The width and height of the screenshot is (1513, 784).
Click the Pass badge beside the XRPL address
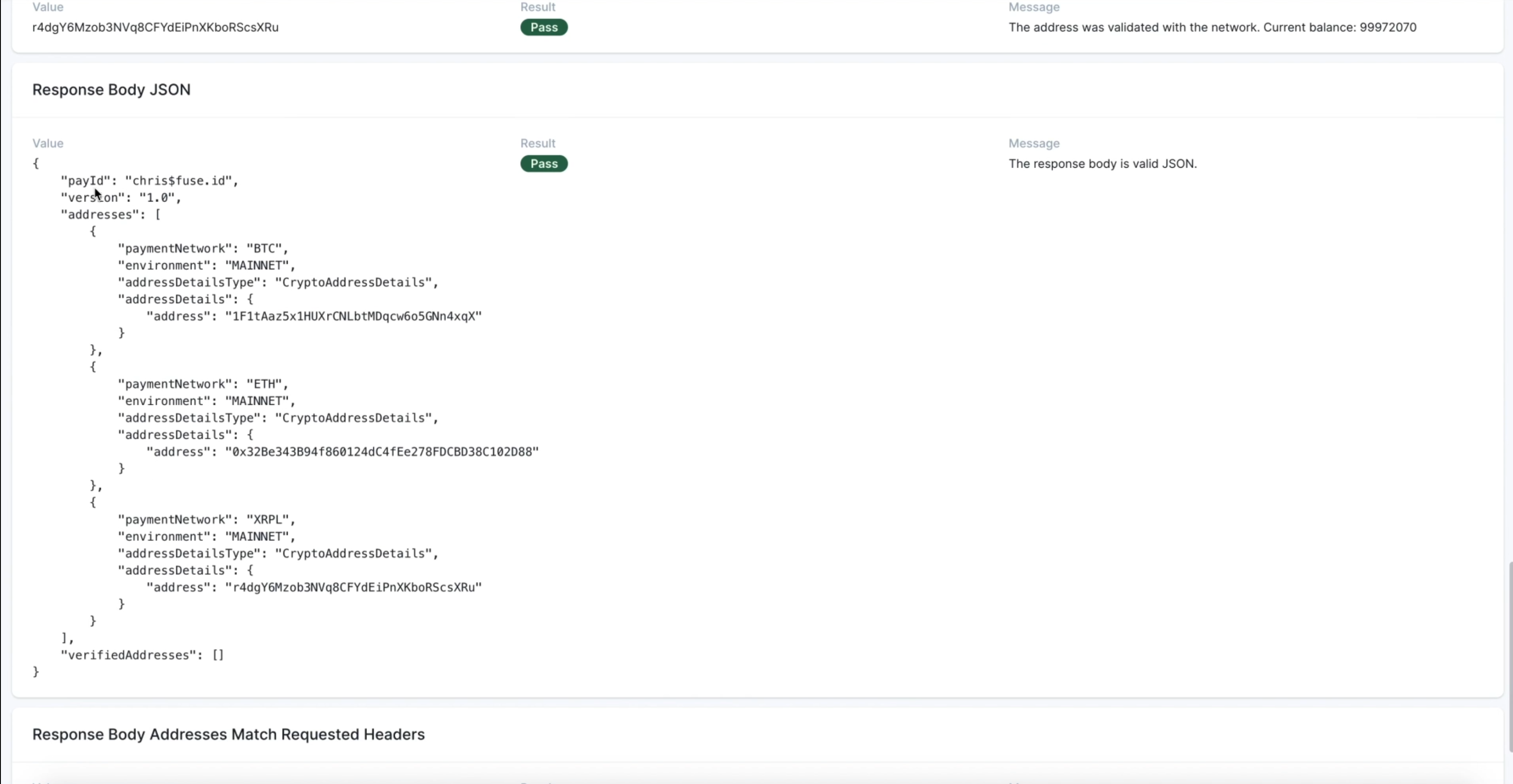pos(543,27)
